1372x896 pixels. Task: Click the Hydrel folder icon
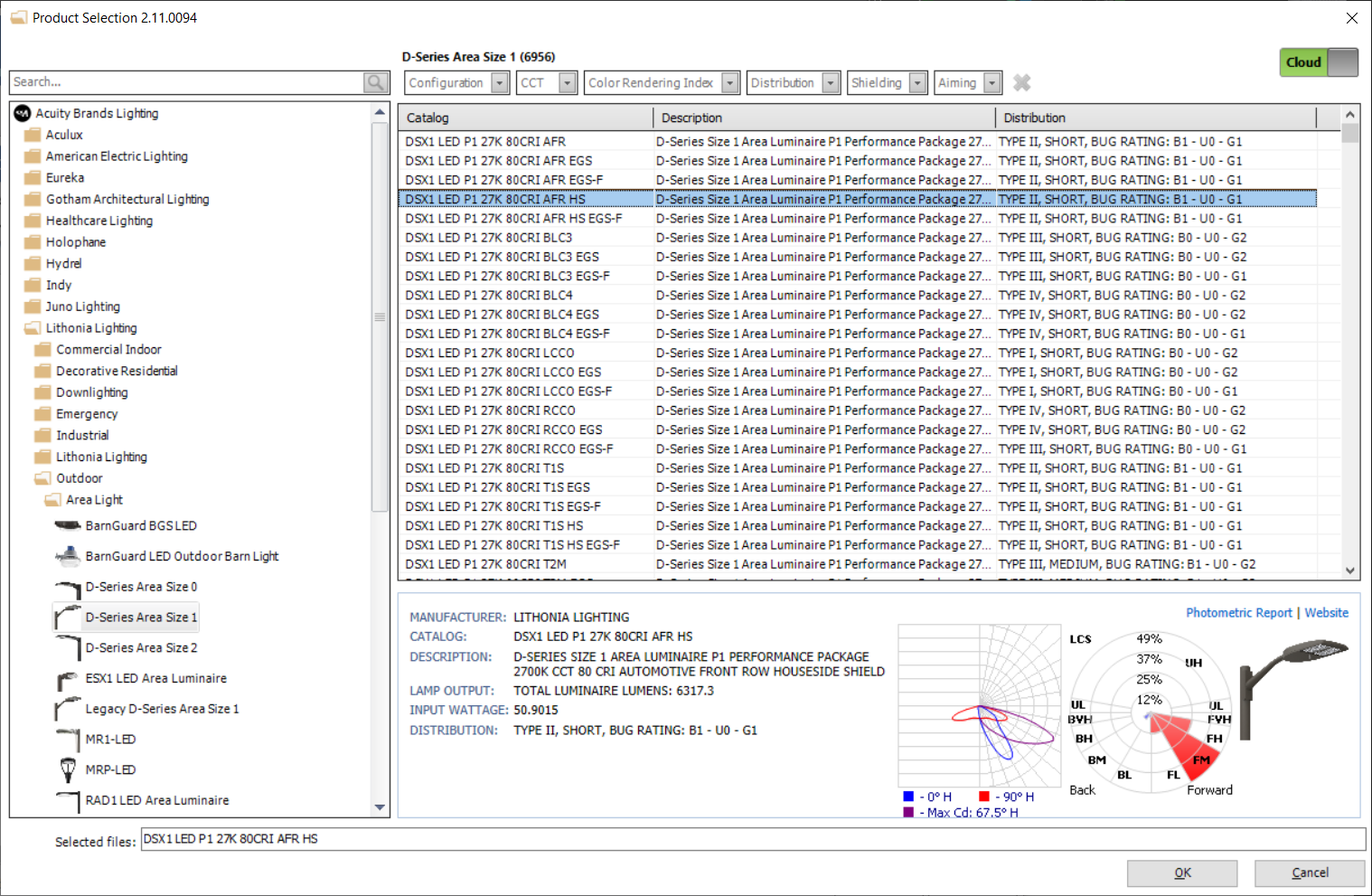(x=33, y=264)
